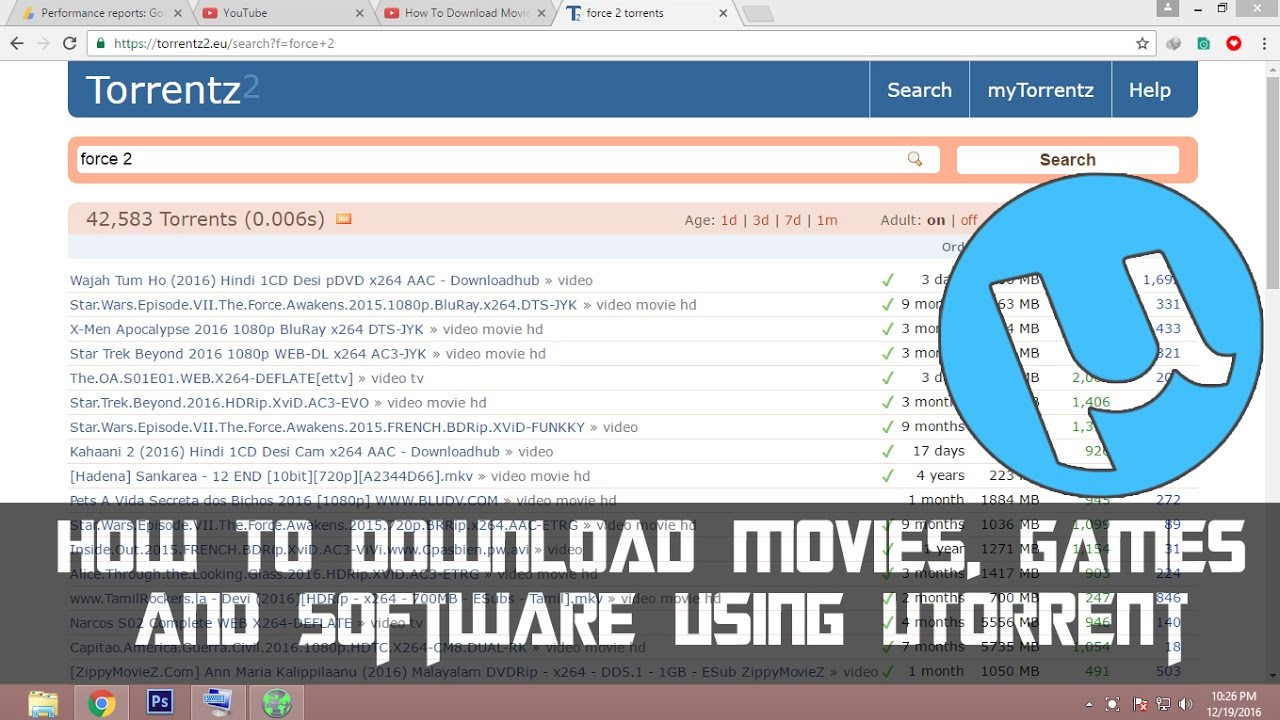Open the Search menu in Torrentz2 header

919,90
